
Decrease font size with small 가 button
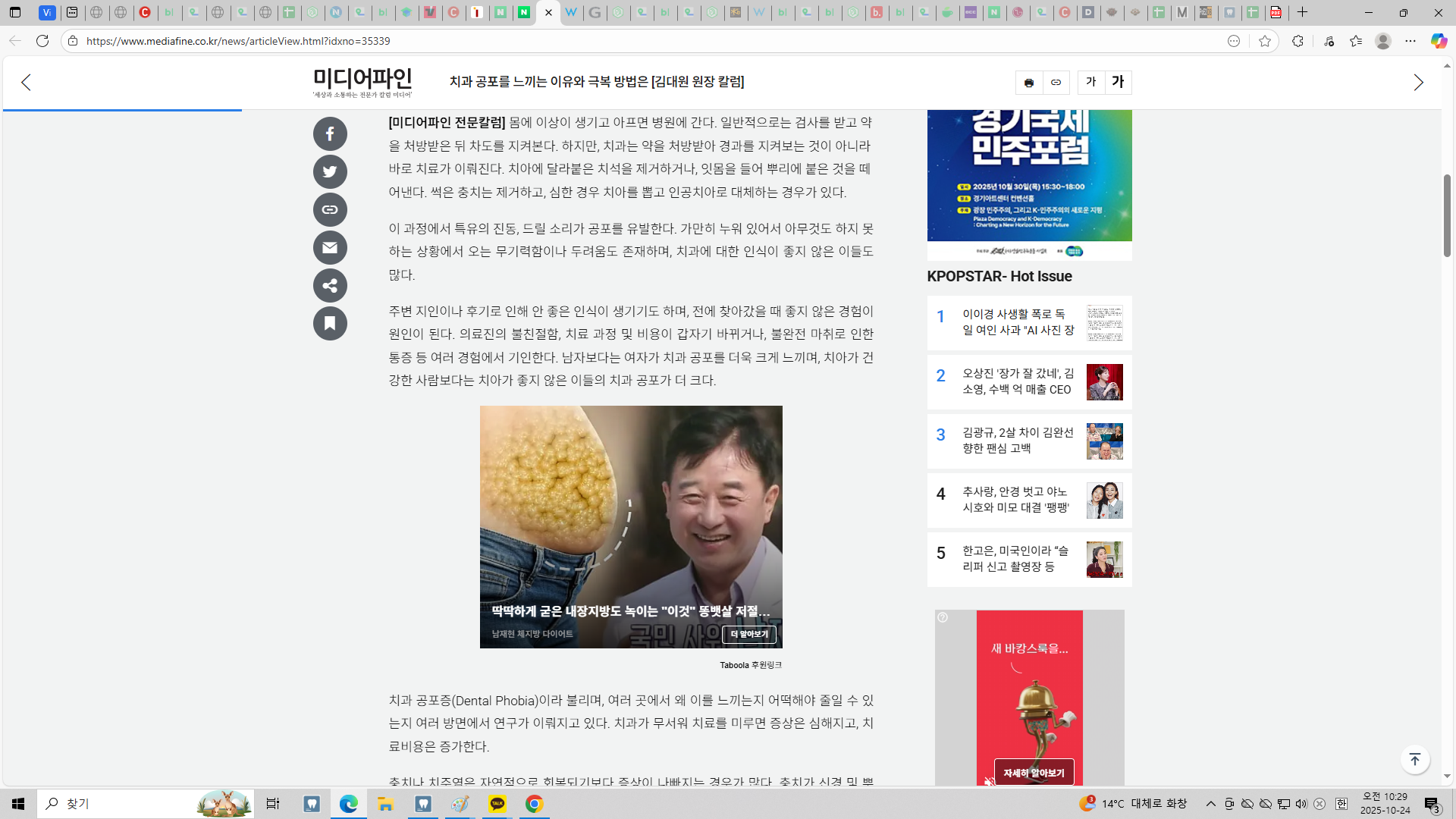pos(1090,83)
